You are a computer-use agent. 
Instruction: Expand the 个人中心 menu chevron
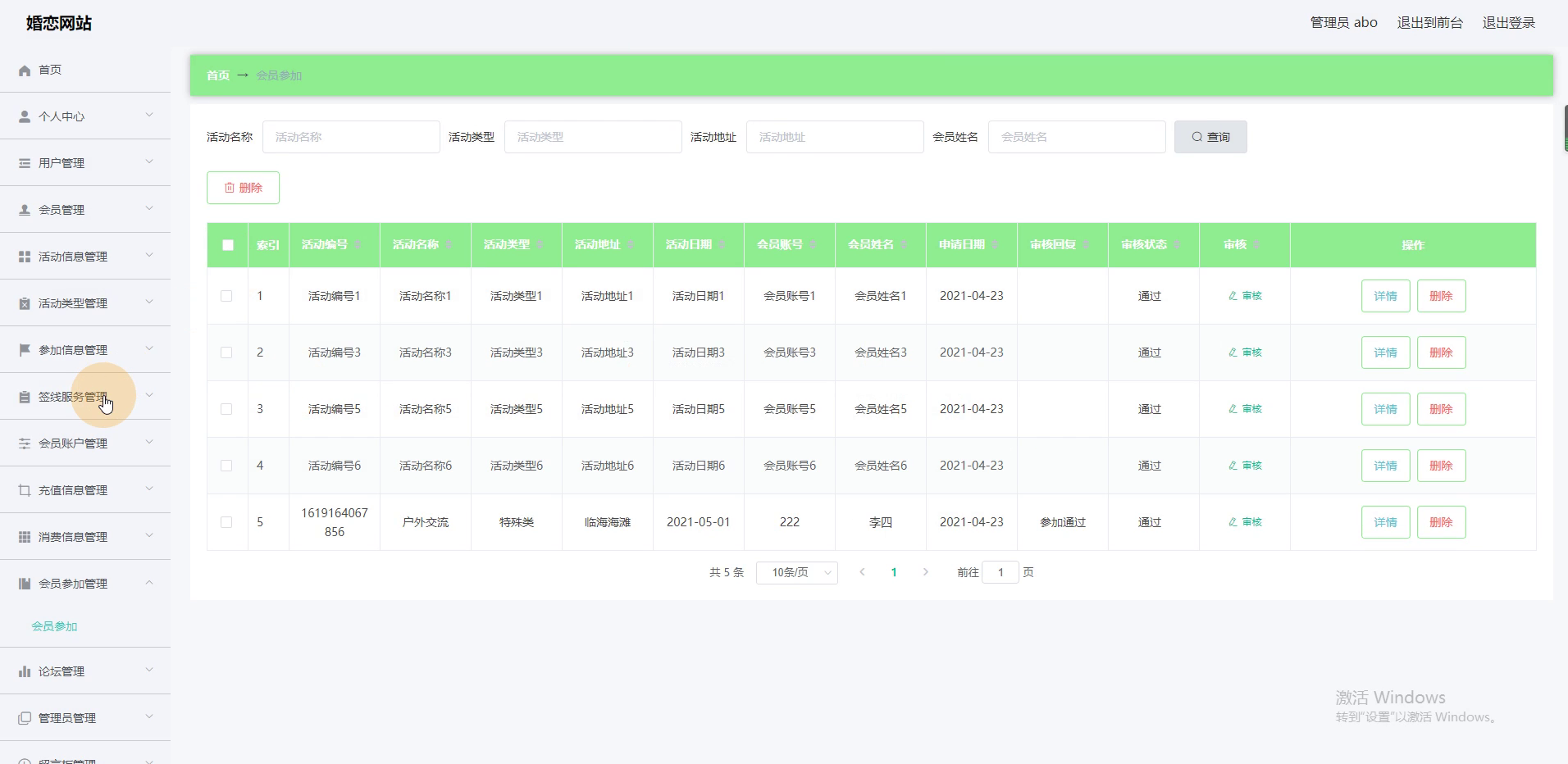point(149,116)
